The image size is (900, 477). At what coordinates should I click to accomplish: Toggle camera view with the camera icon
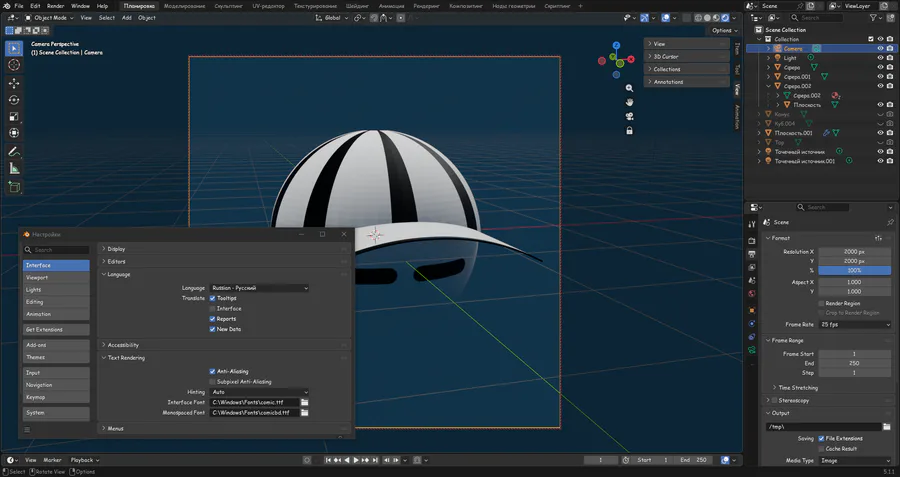point(629,115)
